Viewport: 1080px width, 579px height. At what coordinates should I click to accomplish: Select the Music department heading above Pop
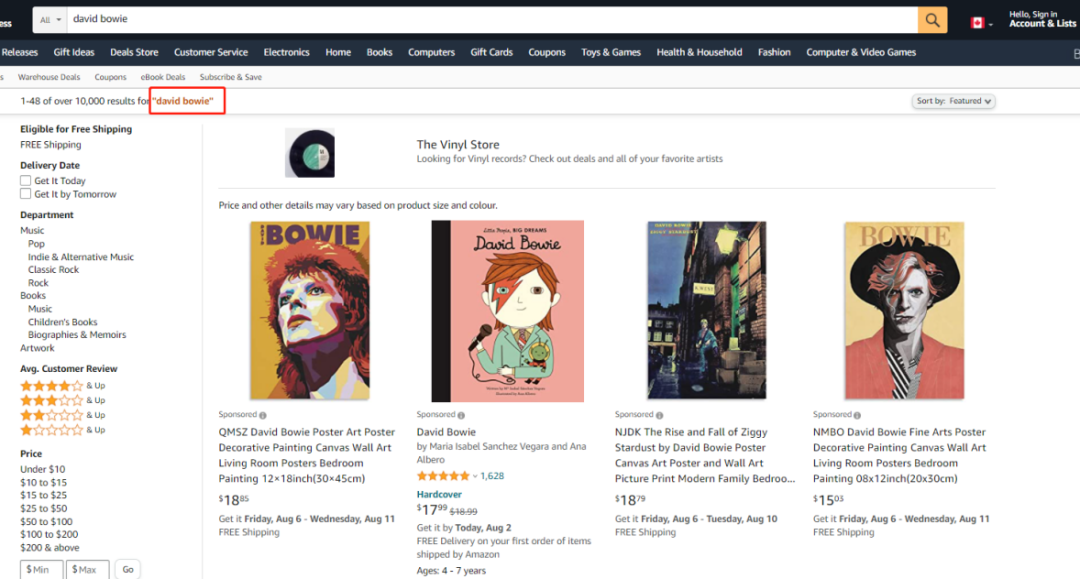click(32, 231)
